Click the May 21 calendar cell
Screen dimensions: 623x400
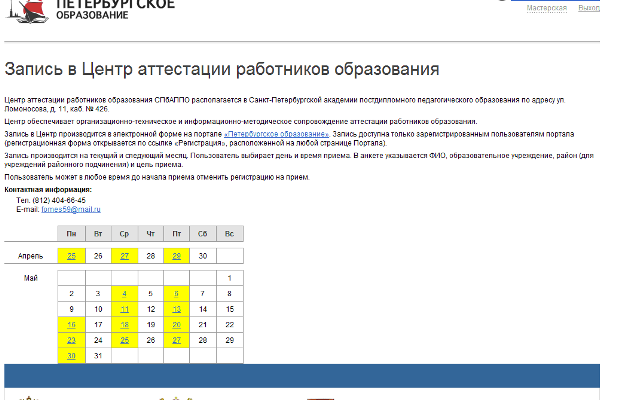click(203, 325)
